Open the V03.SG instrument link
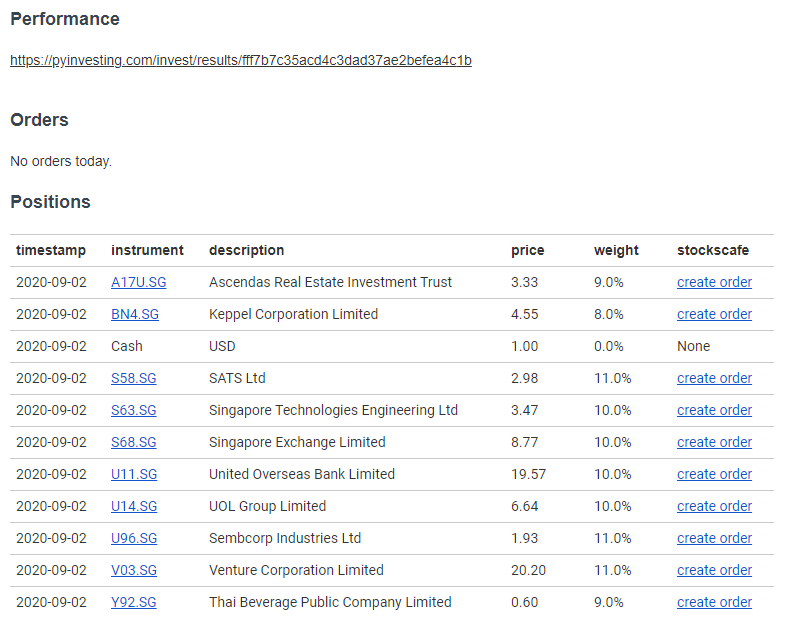Image resolution: width=785 pixels, height=622 pixels. [x=134, y=570]
